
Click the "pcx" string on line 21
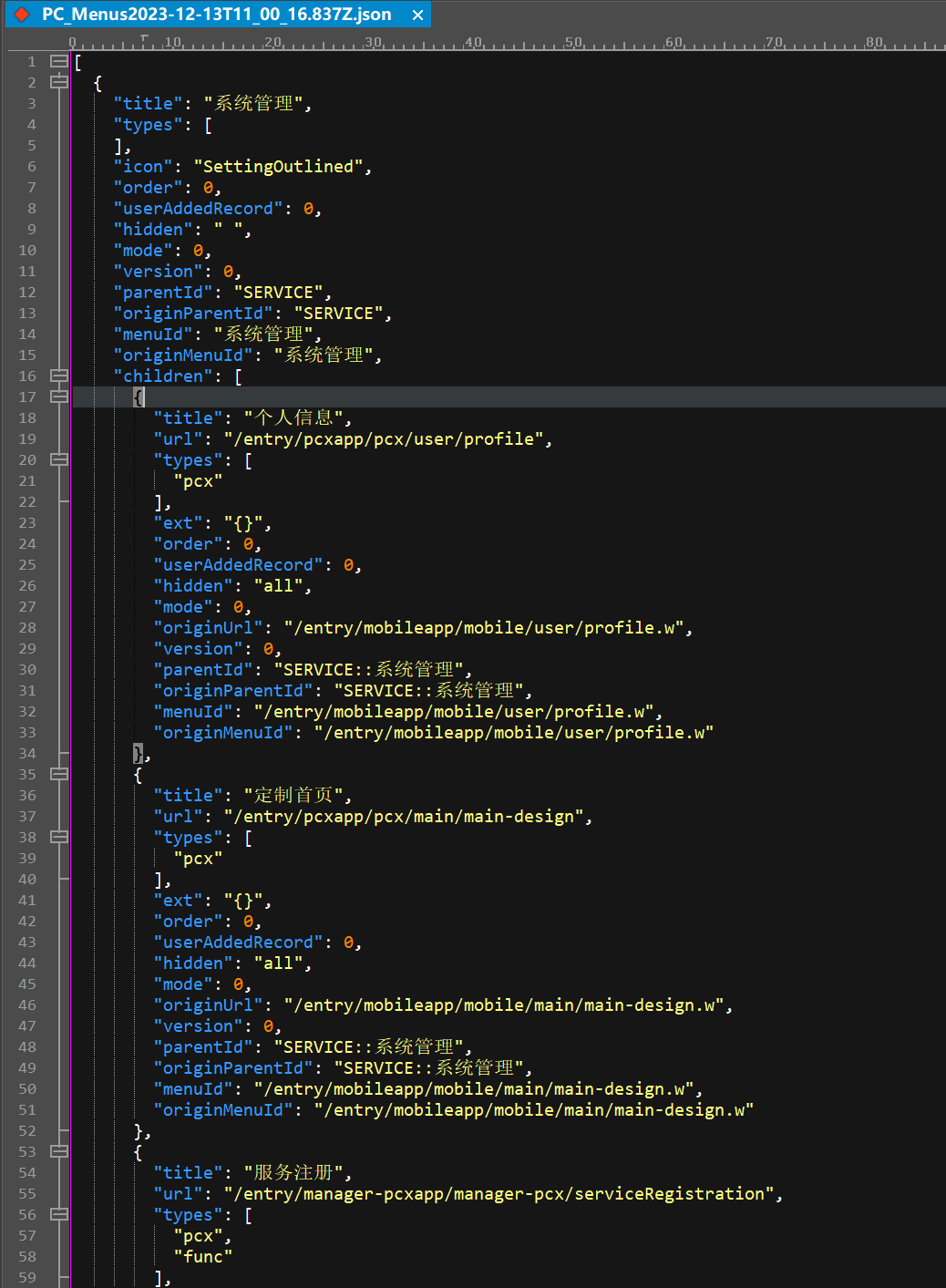point(198,480)
